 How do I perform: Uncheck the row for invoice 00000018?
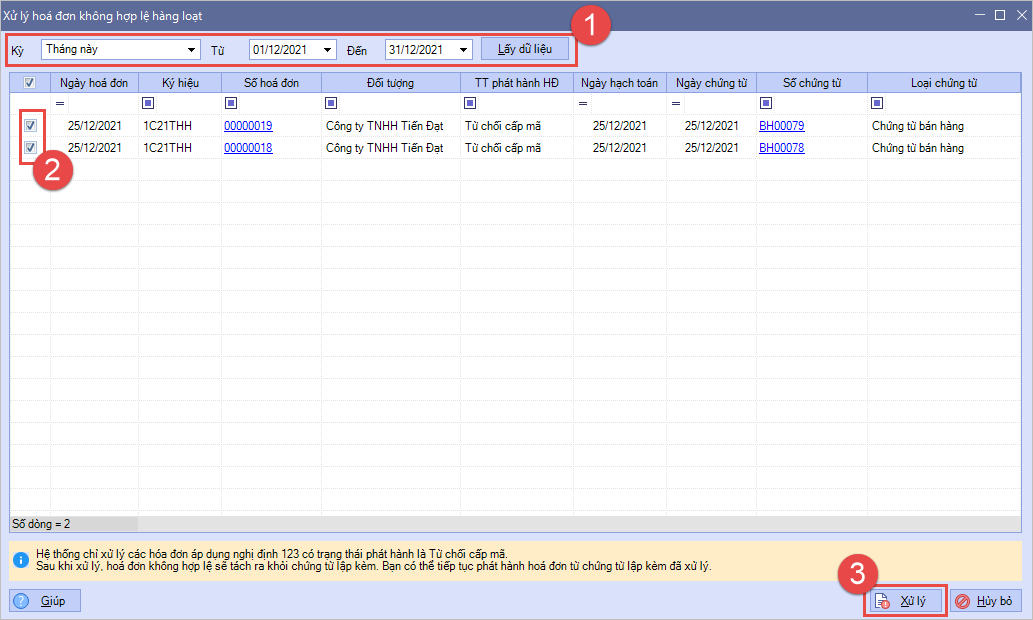[31, 148]
